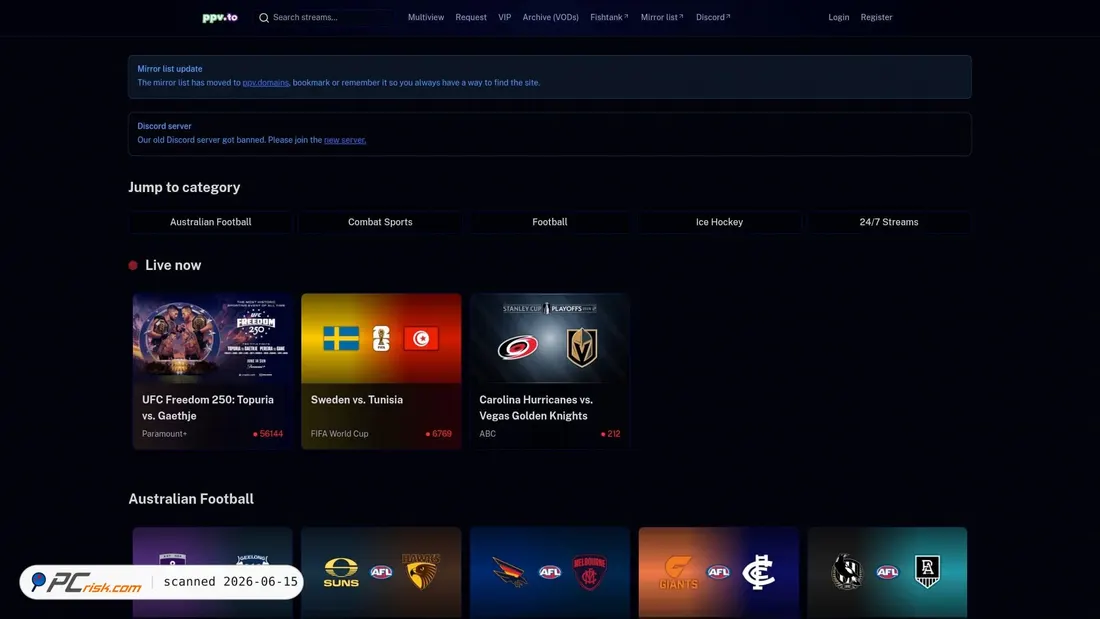The width and height of the screenshot is (1100, 619).
Task: Follow the ppv.domains link
Action: pyautogui.click(x=266, y=83)
